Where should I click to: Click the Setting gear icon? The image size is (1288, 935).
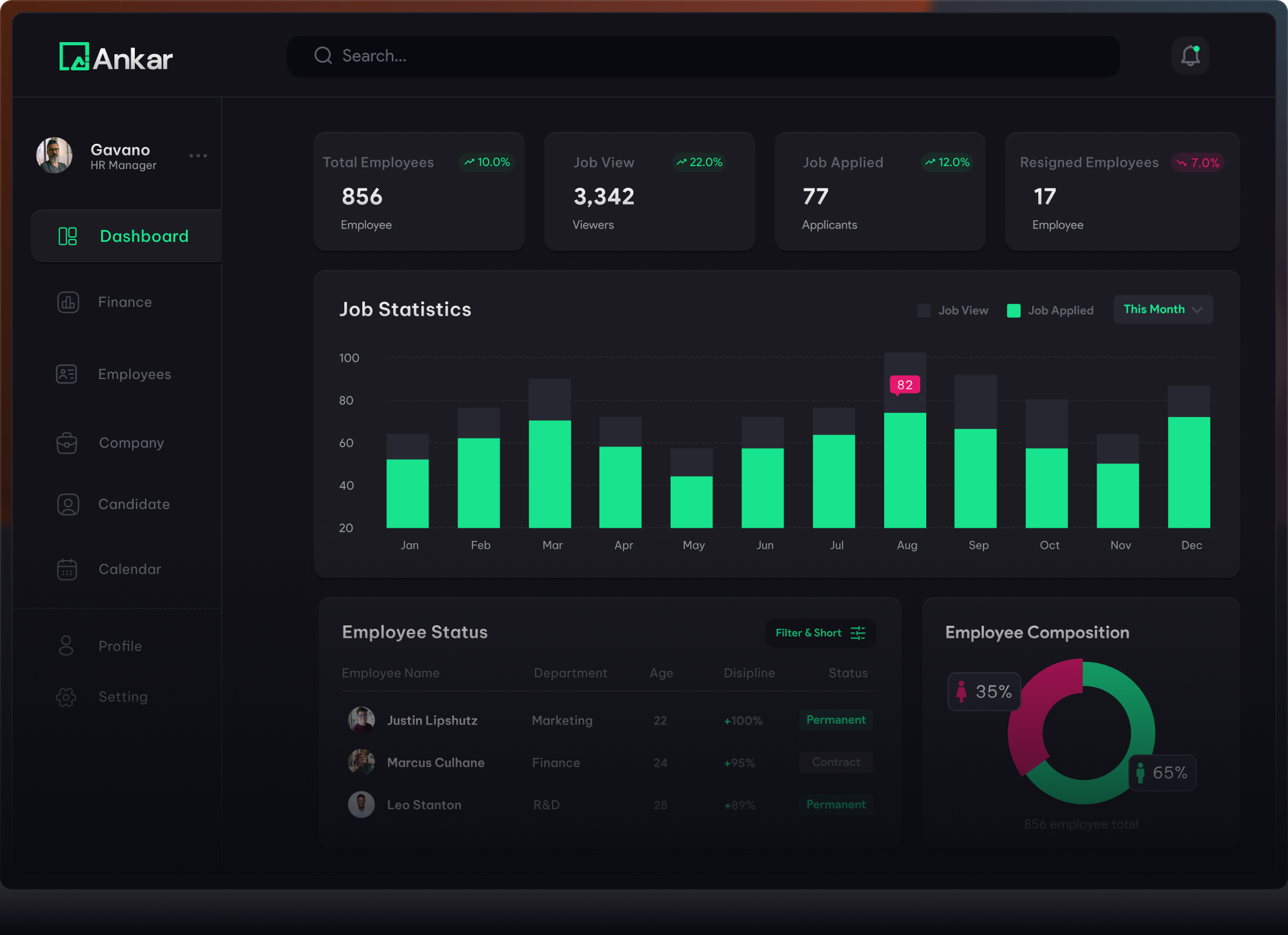coord(66,697)
